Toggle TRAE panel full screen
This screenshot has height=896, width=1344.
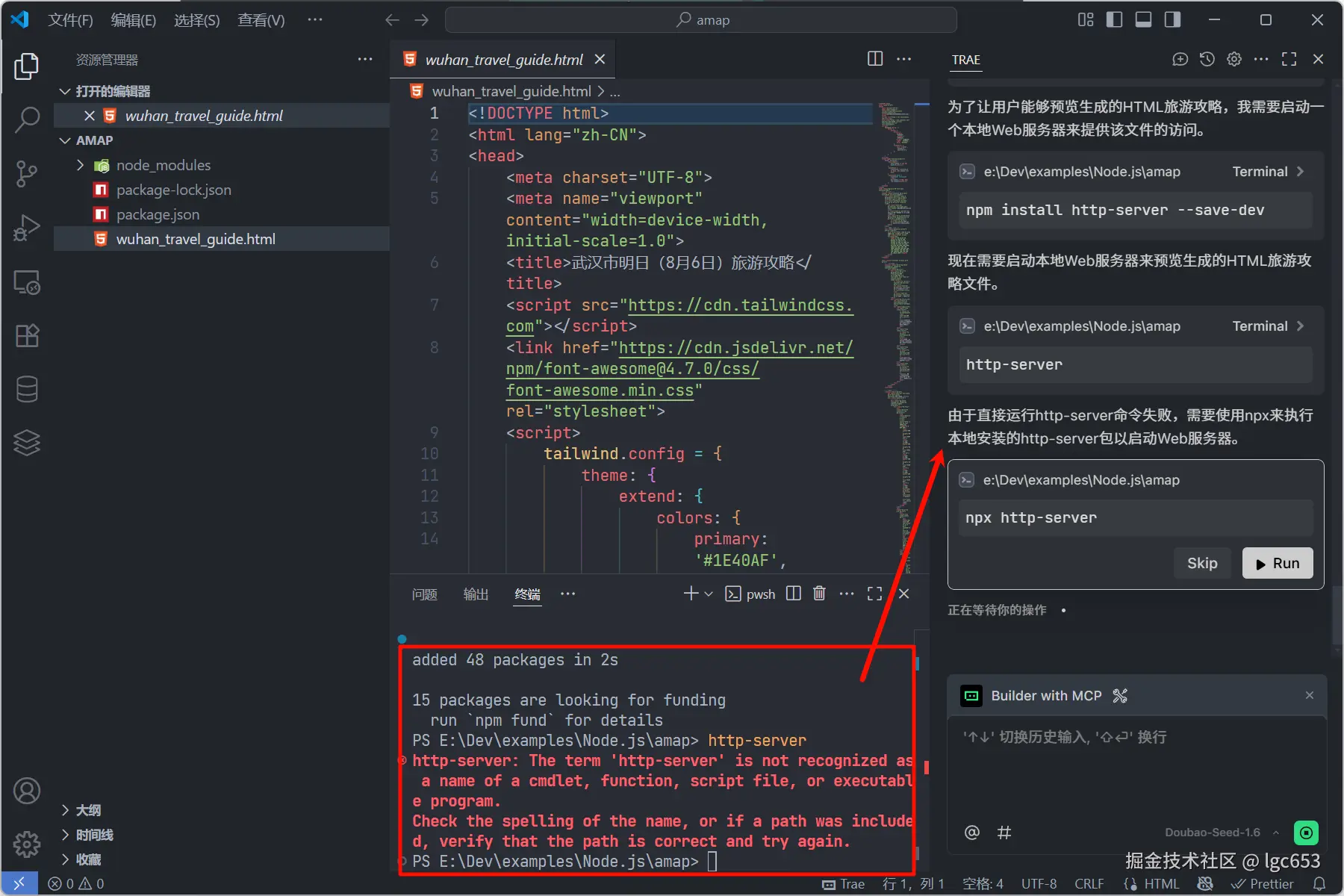1289,60
